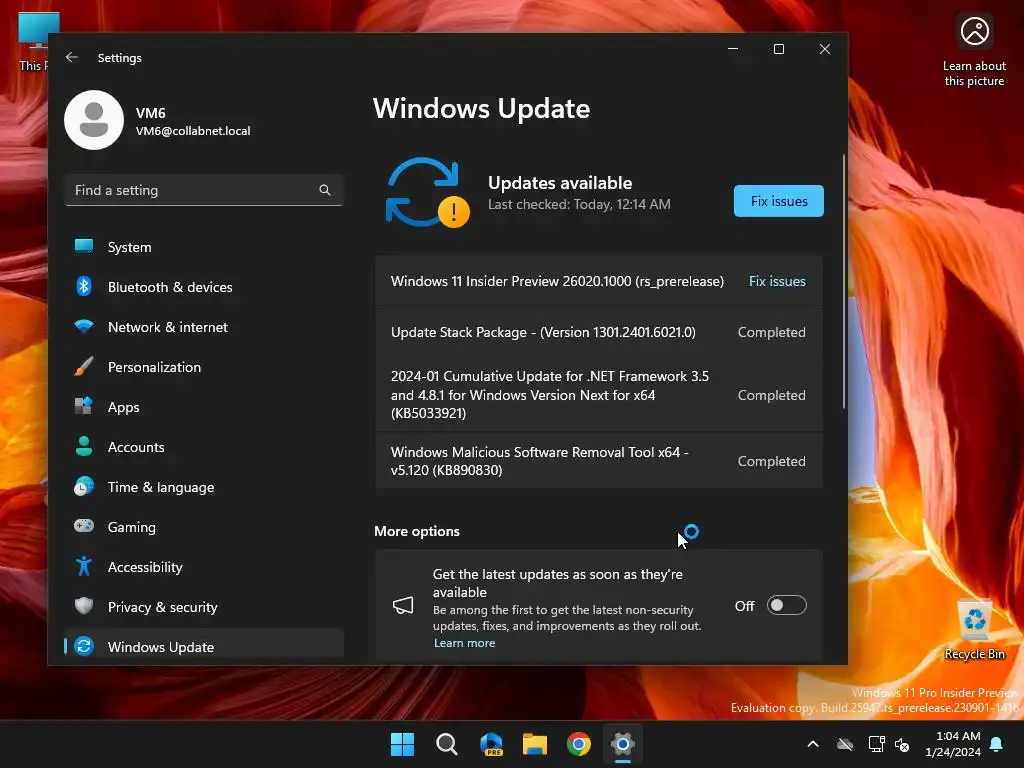Open System settings category
Viewport: 1024px width, 768px height.
pyautogui.click(x=204, y=247)
